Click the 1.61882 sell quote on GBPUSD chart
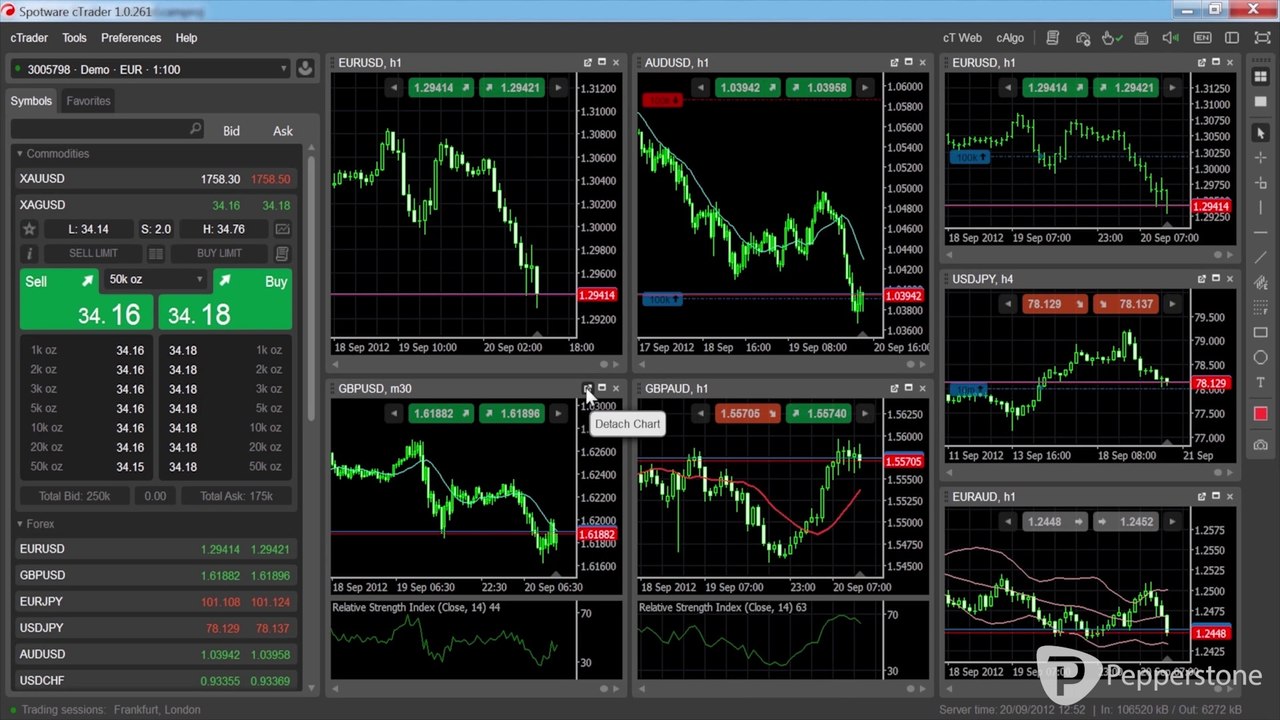 pyautogui.click(x=440, y=413)
